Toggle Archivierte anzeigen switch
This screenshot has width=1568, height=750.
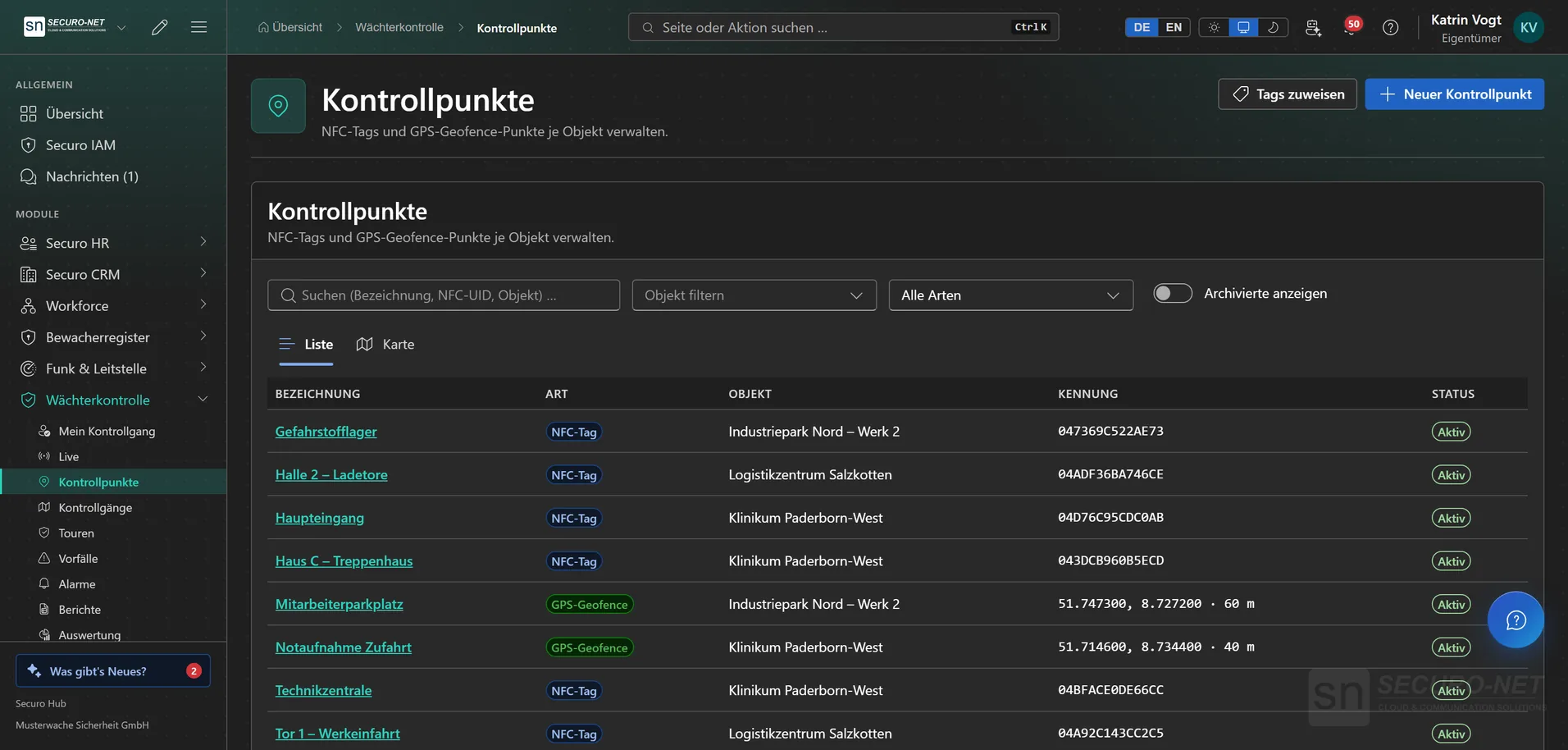(x=1173, y=293)
